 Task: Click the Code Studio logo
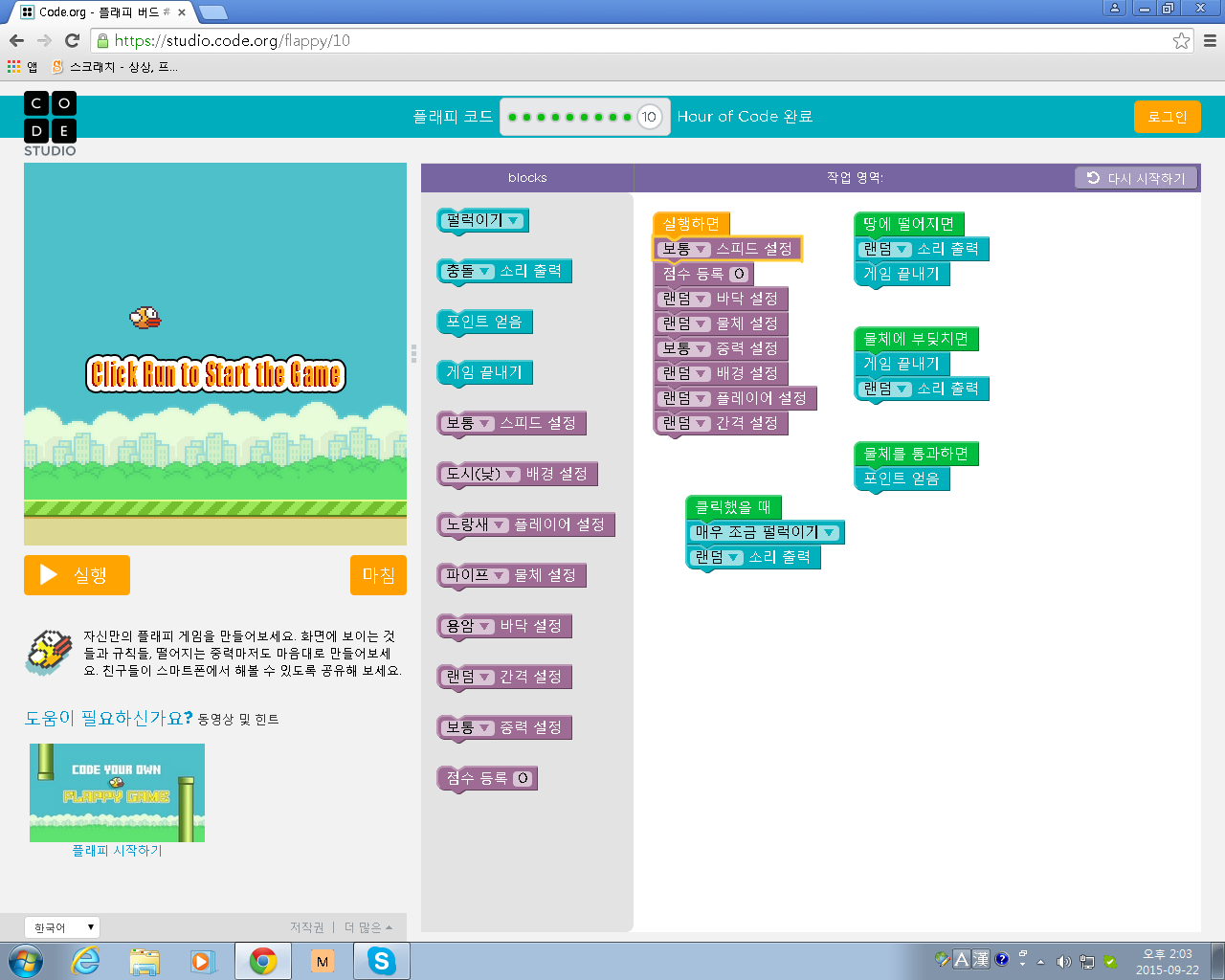(50, 124)
